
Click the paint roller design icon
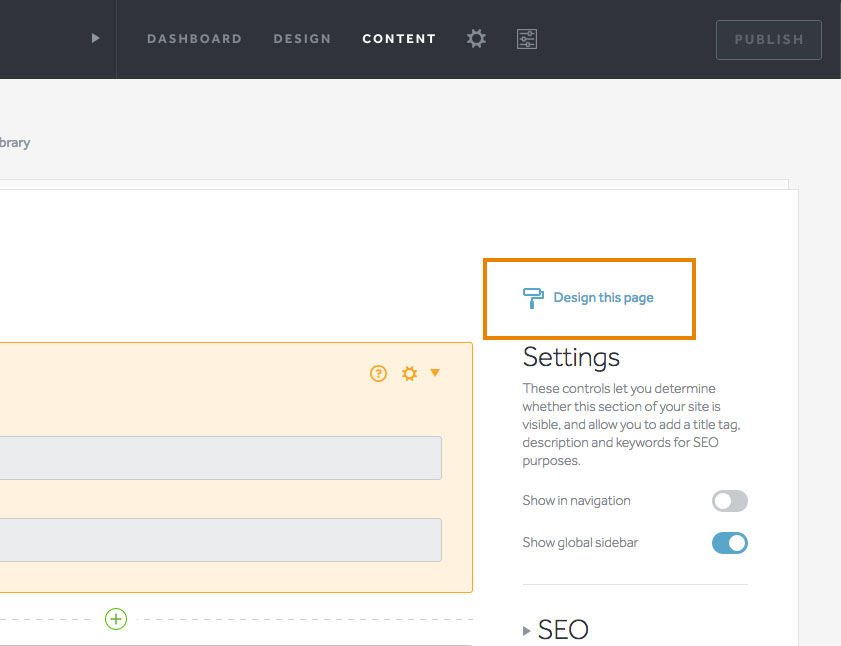tap(533, 298)
